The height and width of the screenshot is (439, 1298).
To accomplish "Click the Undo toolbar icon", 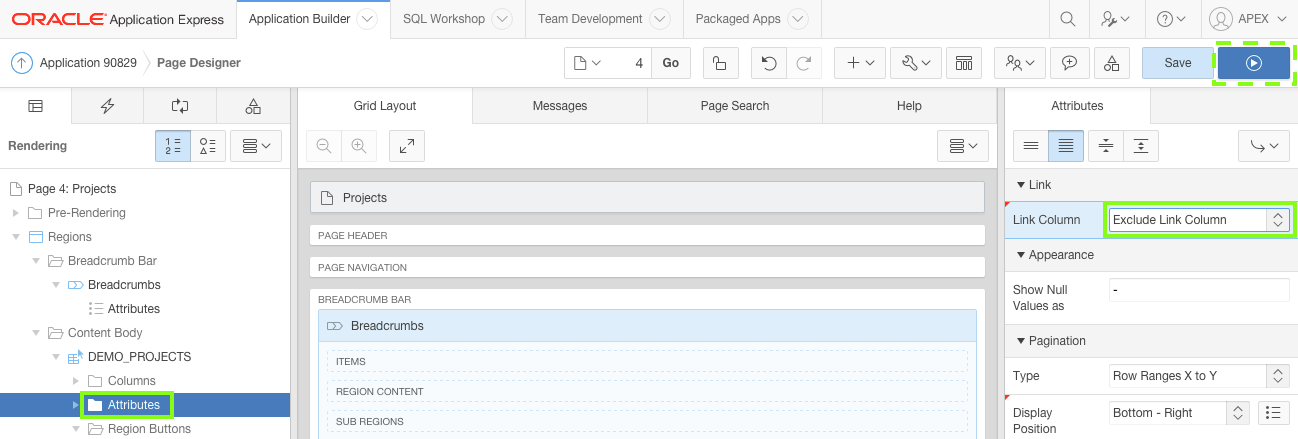I will point(768,63).
